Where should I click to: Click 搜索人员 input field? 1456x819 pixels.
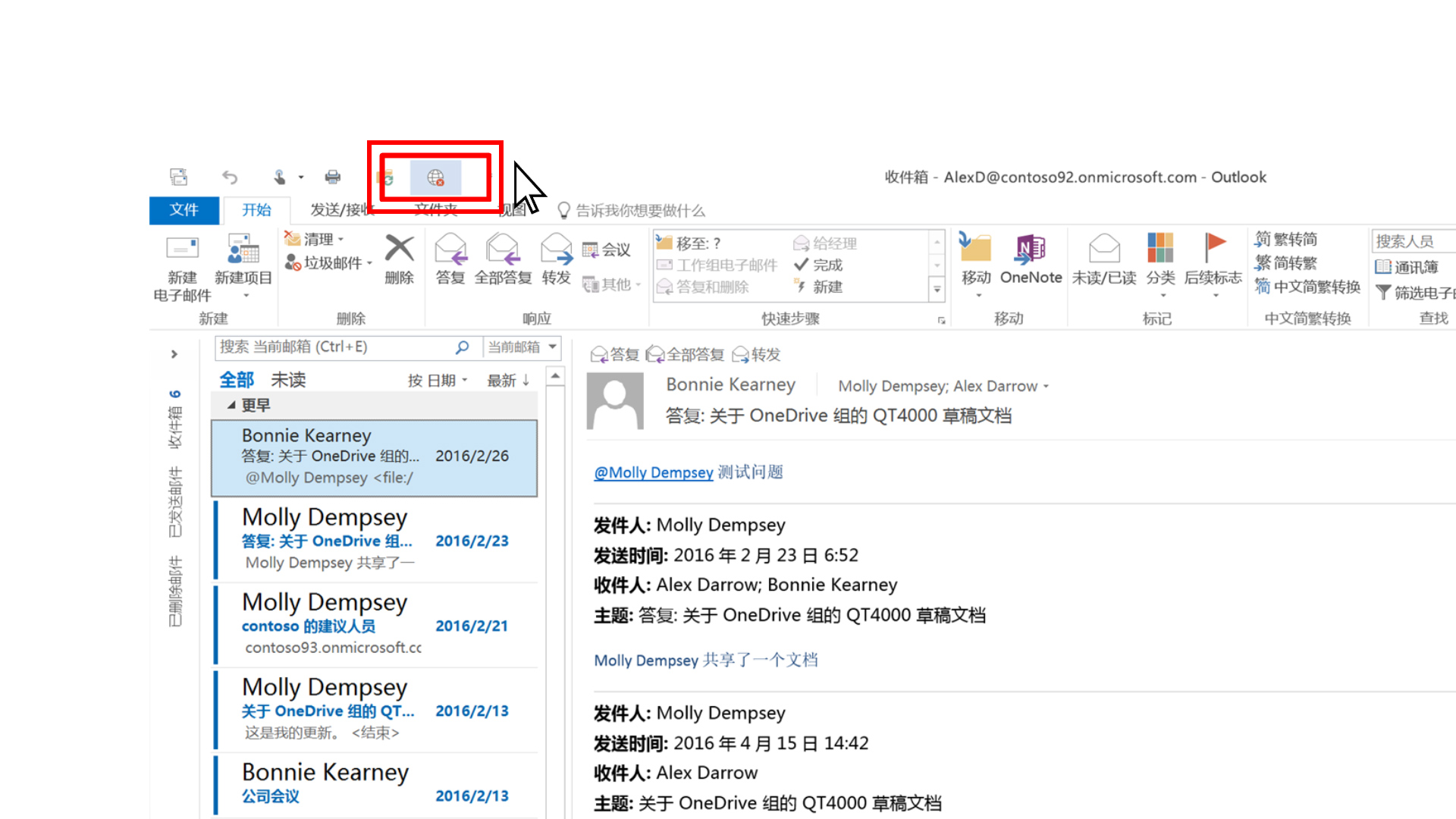tap(1414, 241)
